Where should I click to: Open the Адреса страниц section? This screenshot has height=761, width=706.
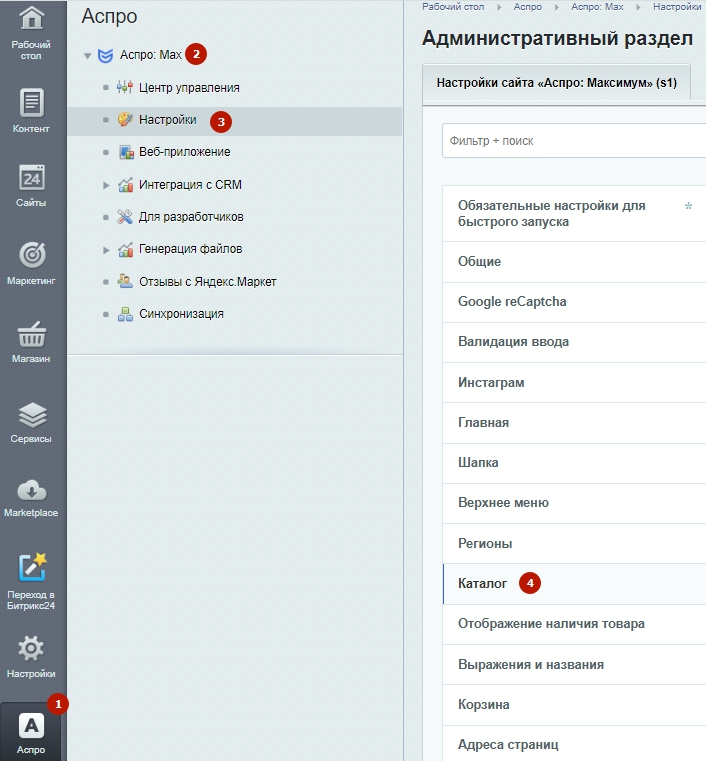(x=574, y=744)
